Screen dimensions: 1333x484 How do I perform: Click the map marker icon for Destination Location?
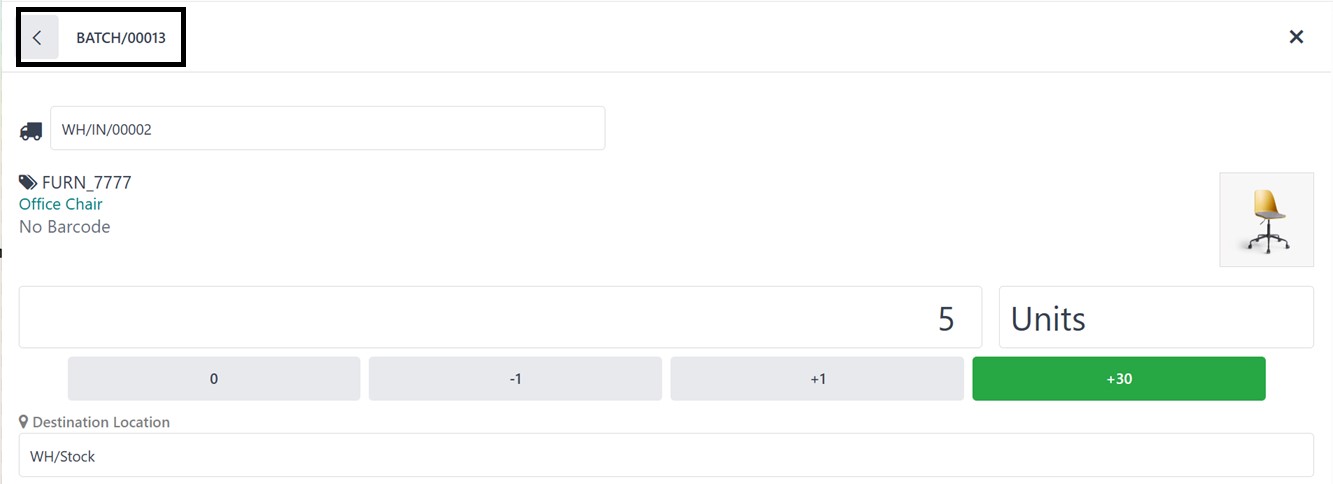click(x=24, y=422)
